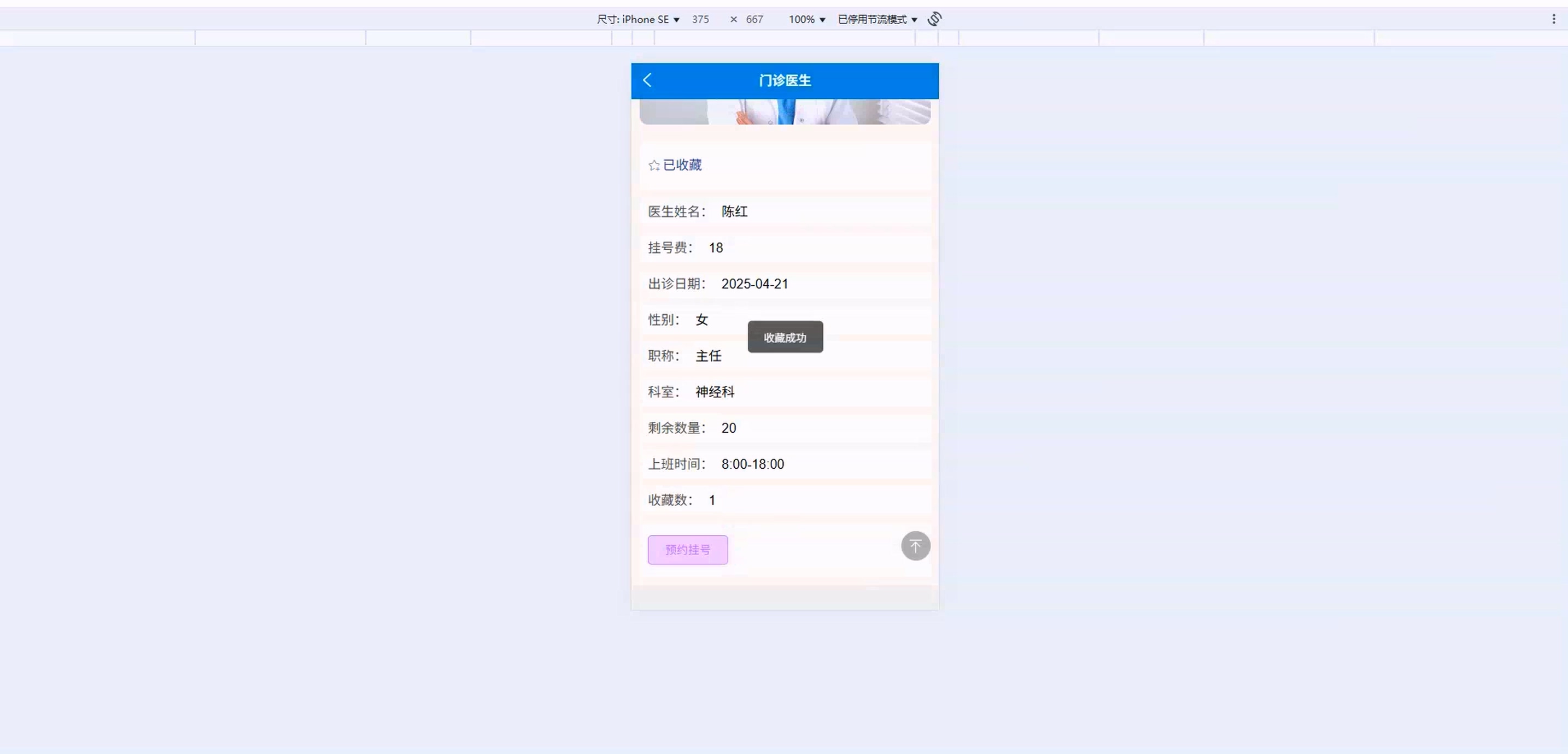Click the responsive width preset ruler bar
The image size is (1568, 754).
point(785,38)
